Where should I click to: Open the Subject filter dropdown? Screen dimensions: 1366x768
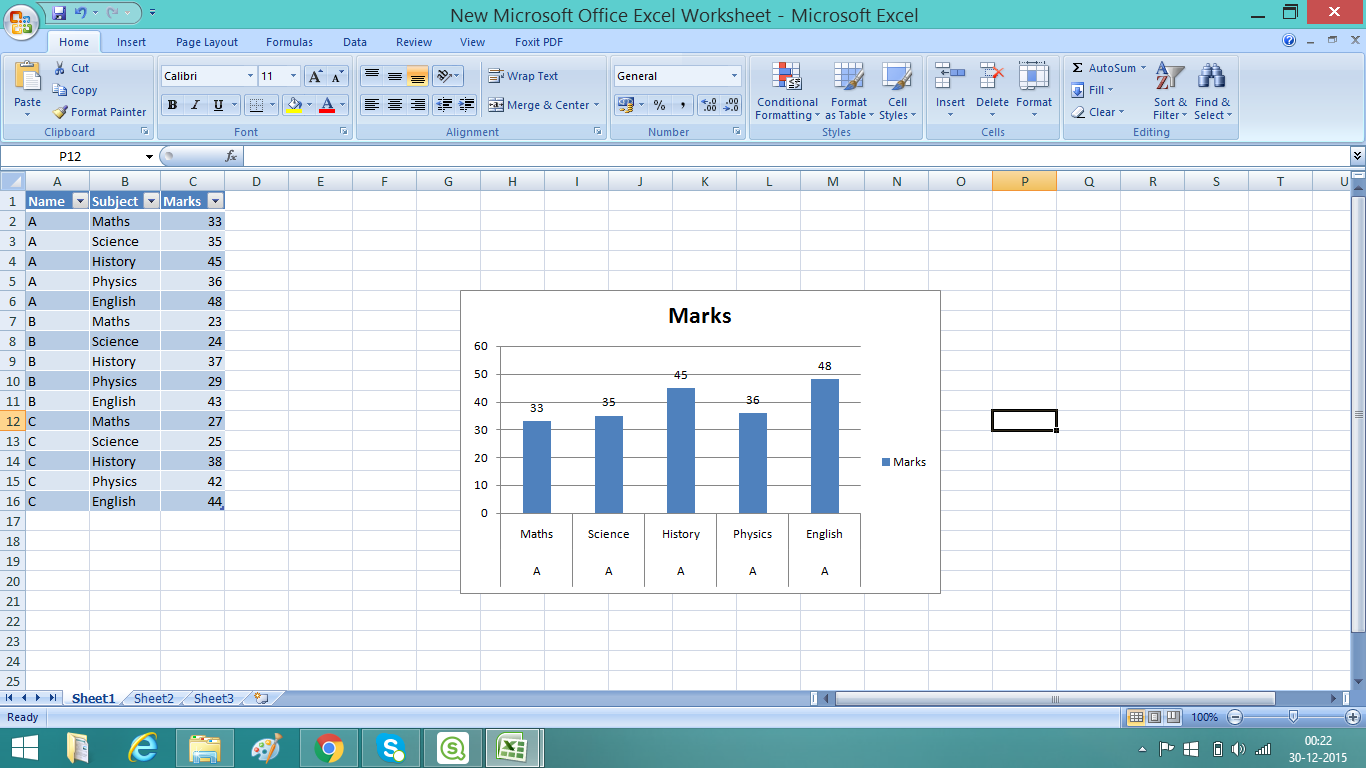point(151,201)
